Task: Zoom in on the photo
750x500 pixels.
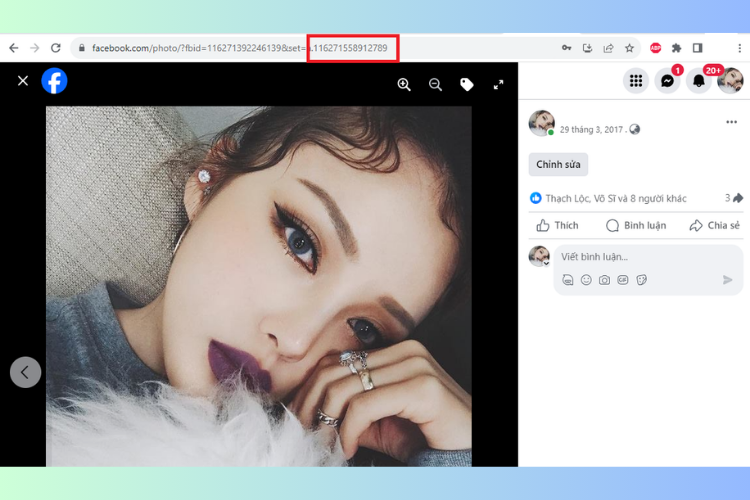Action: point(404,85)
